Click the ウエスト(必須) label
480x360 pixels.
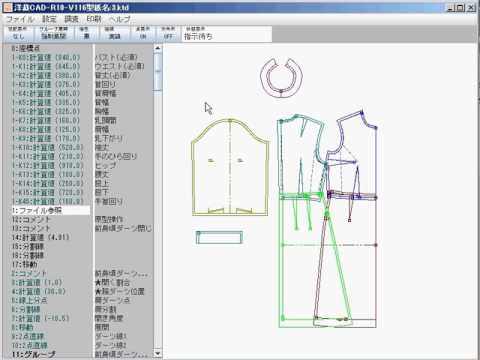click(x=120, y=67)
